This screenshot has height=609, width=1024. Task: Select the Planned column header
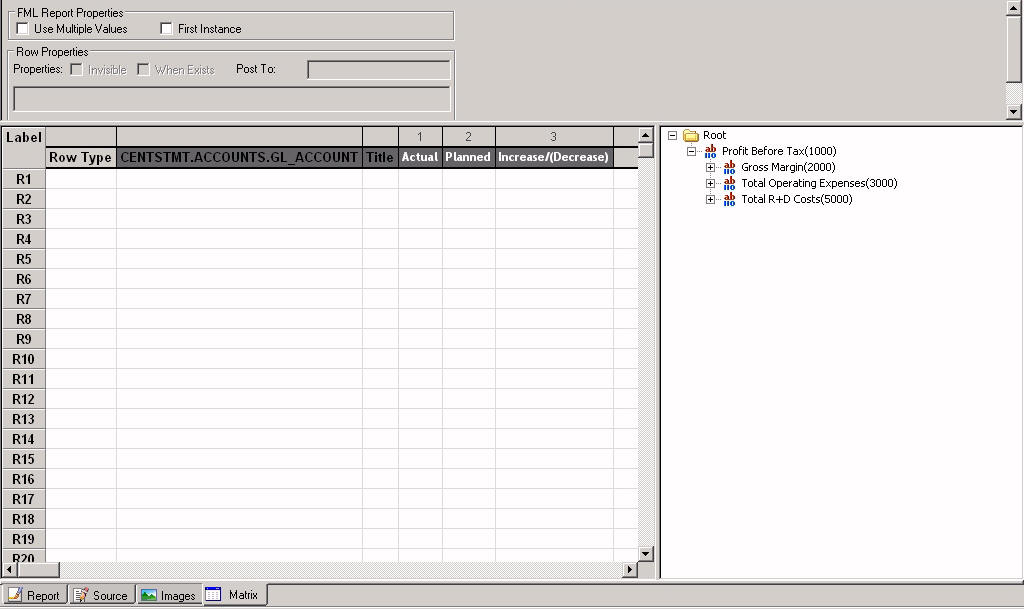[x=468, y=157]
